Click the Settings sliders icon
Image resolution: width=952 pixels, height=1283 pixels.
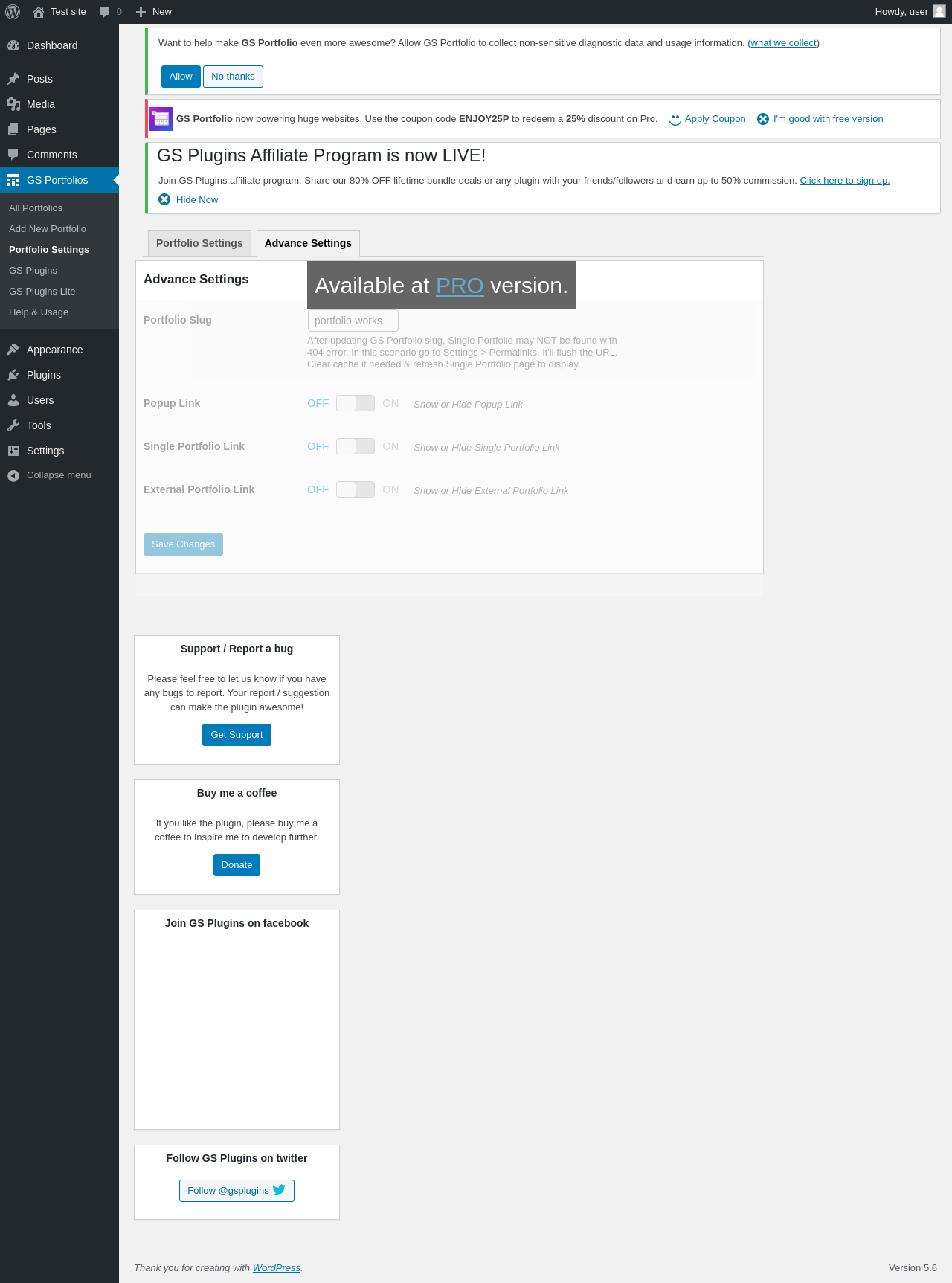tap(13, 451)
